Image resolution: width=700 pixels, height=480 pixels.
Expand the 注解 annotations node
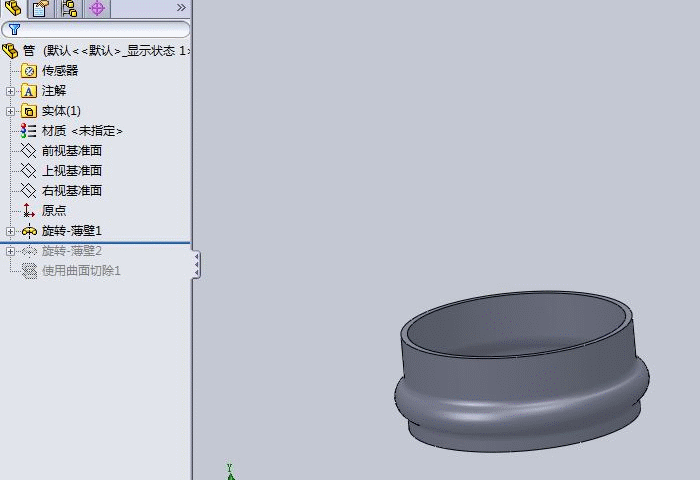[10, 91]
